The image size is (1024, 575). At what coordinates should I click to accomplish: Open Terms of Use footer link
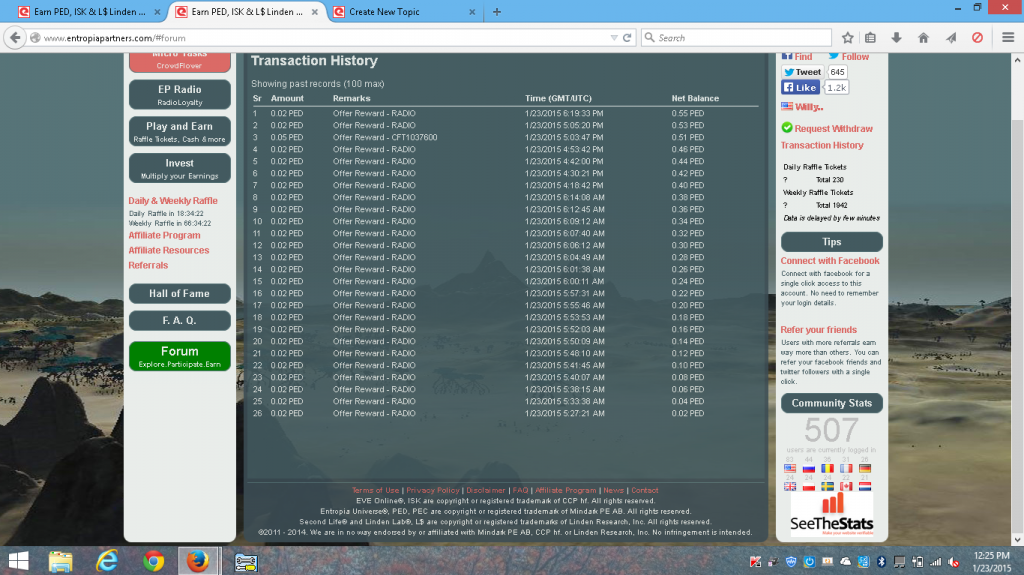376,491
